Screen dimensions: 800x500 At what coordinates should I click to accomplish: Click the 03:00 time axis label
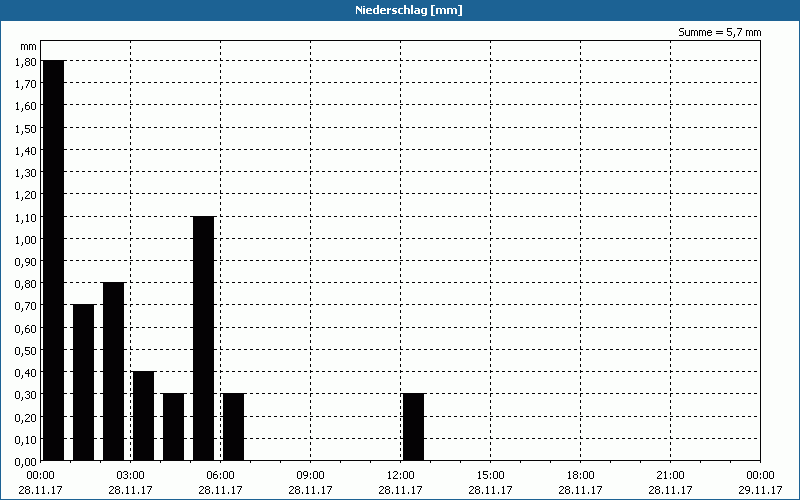pos(130,476)
